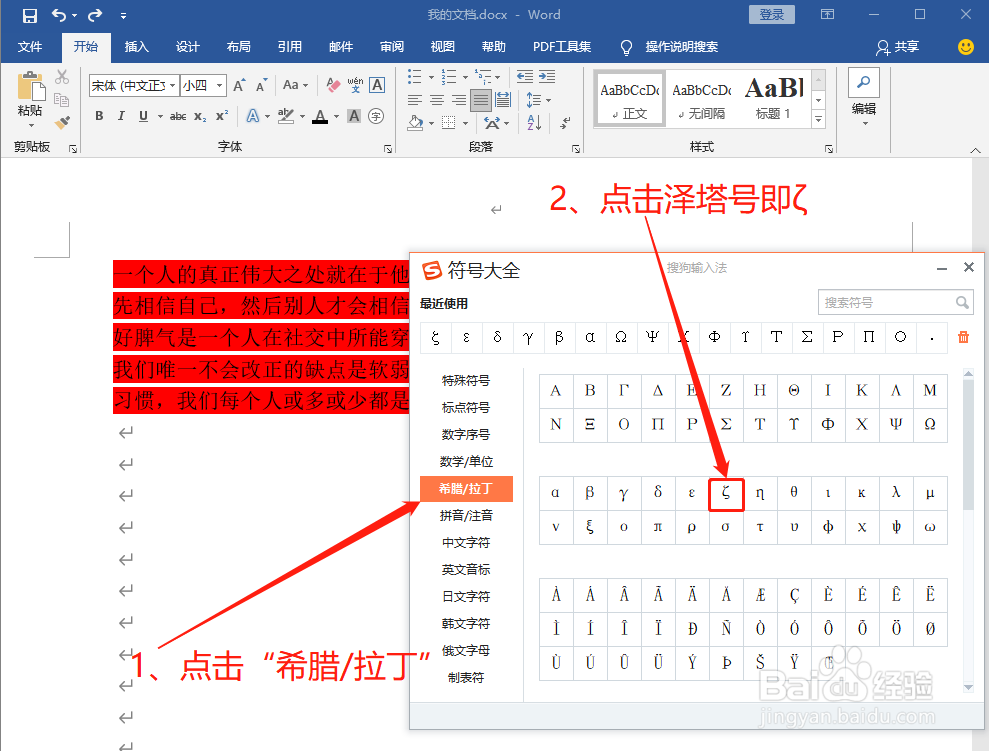This screenshot has width=989, height=751.
Task: Increase font size with the larger A
Action: tap(239, 85)
